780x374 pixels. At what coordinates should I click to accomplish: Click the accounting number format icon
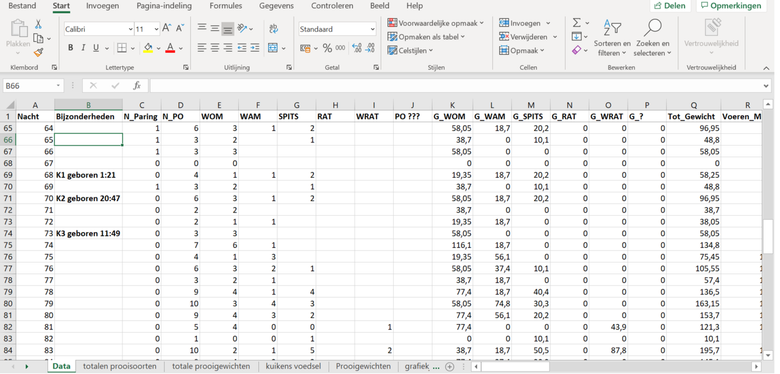tap(305, 48)
